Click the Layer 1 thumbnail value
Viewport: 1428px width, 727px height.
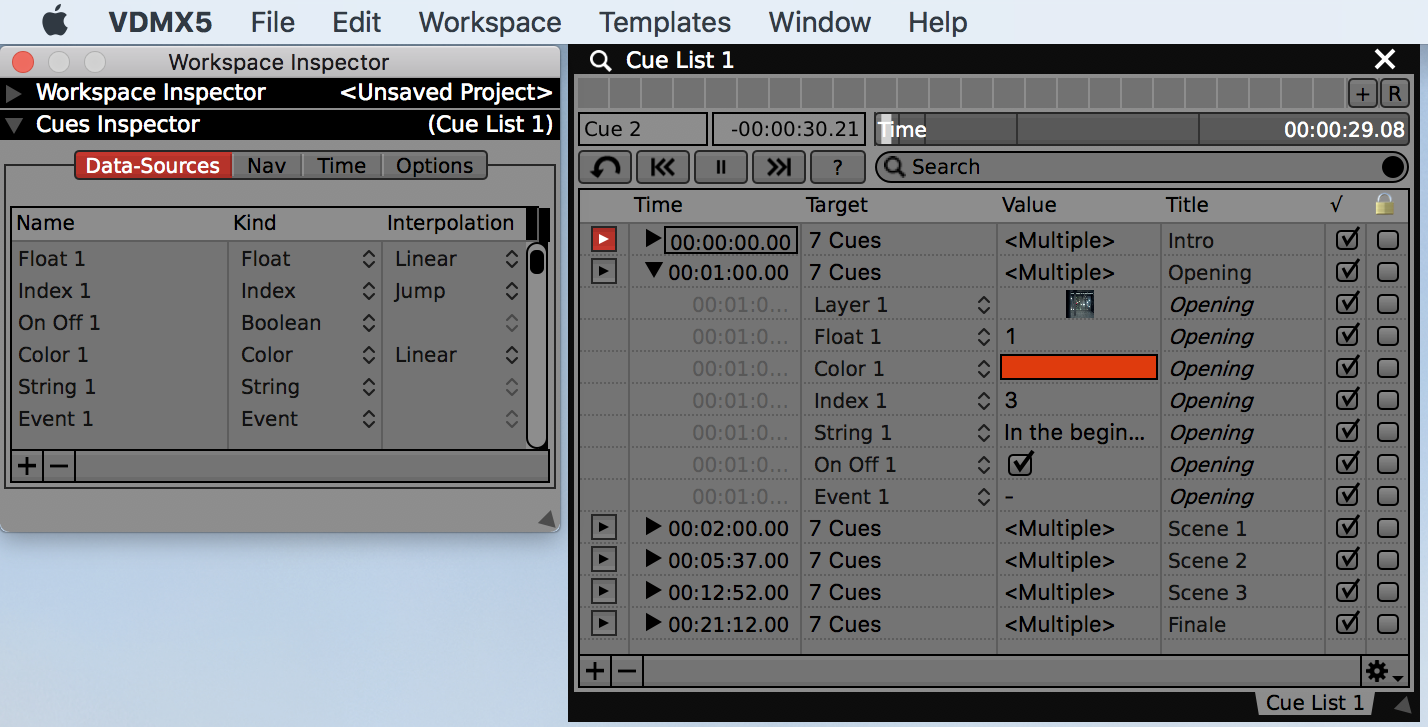click(x=1079, y=304)
